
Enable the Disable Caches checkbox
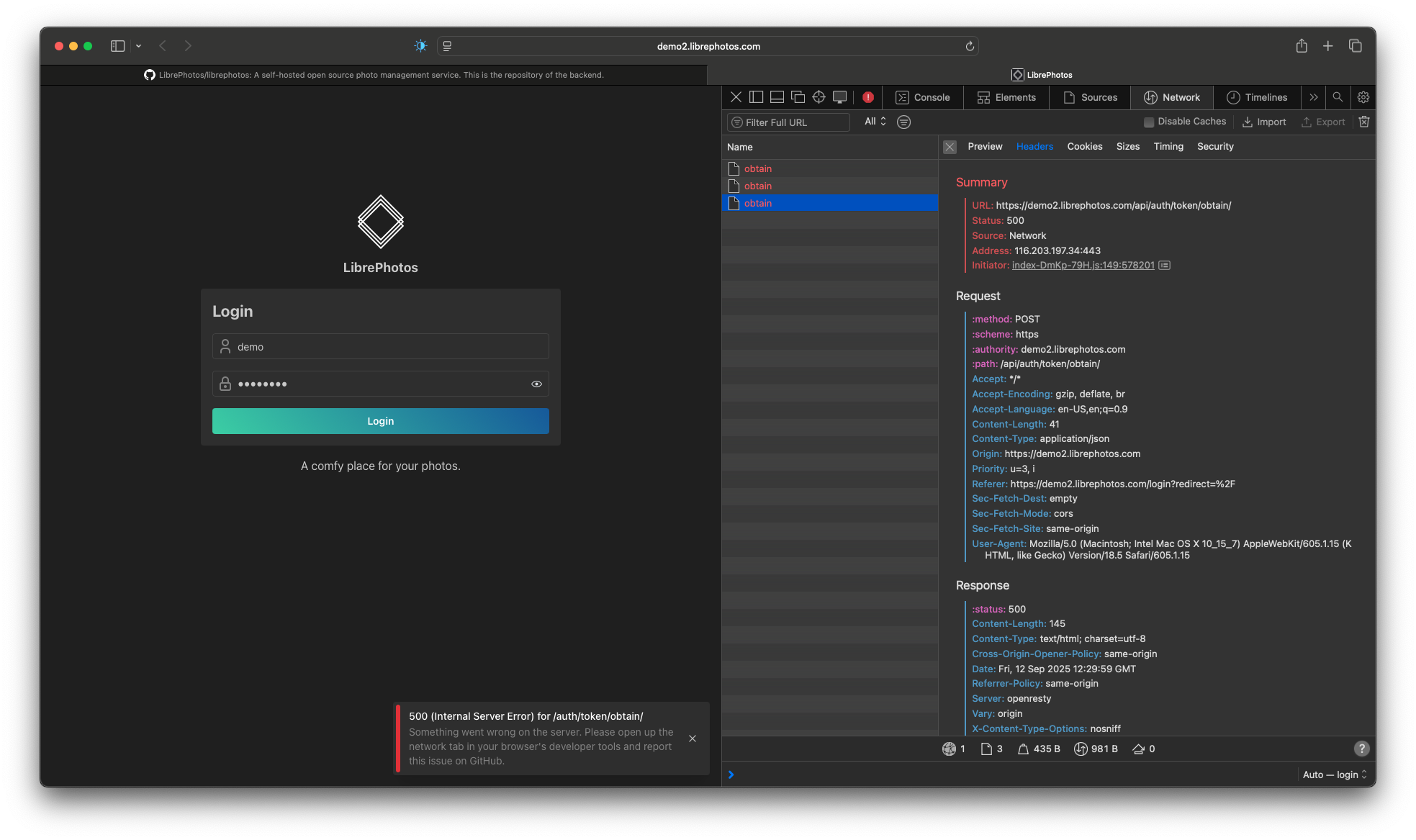[1149, 122]
